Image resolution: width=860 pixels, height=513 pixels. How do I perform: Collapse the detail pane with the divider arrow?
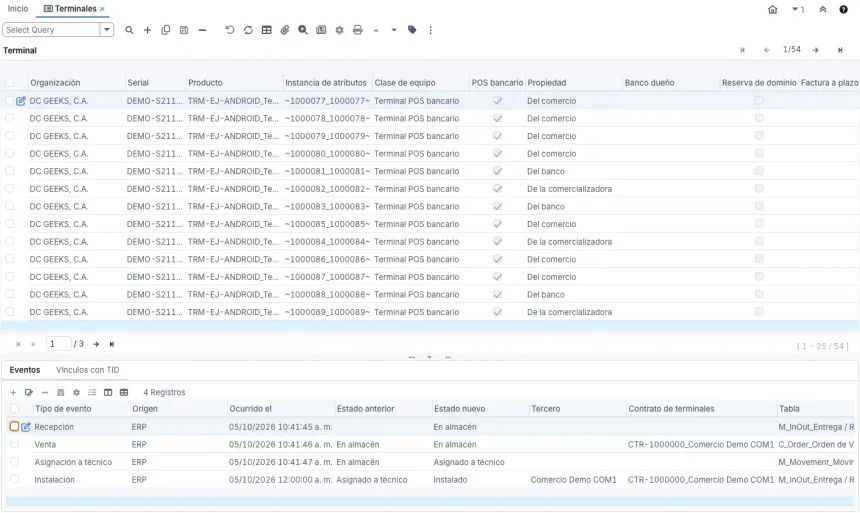point(429,357)
